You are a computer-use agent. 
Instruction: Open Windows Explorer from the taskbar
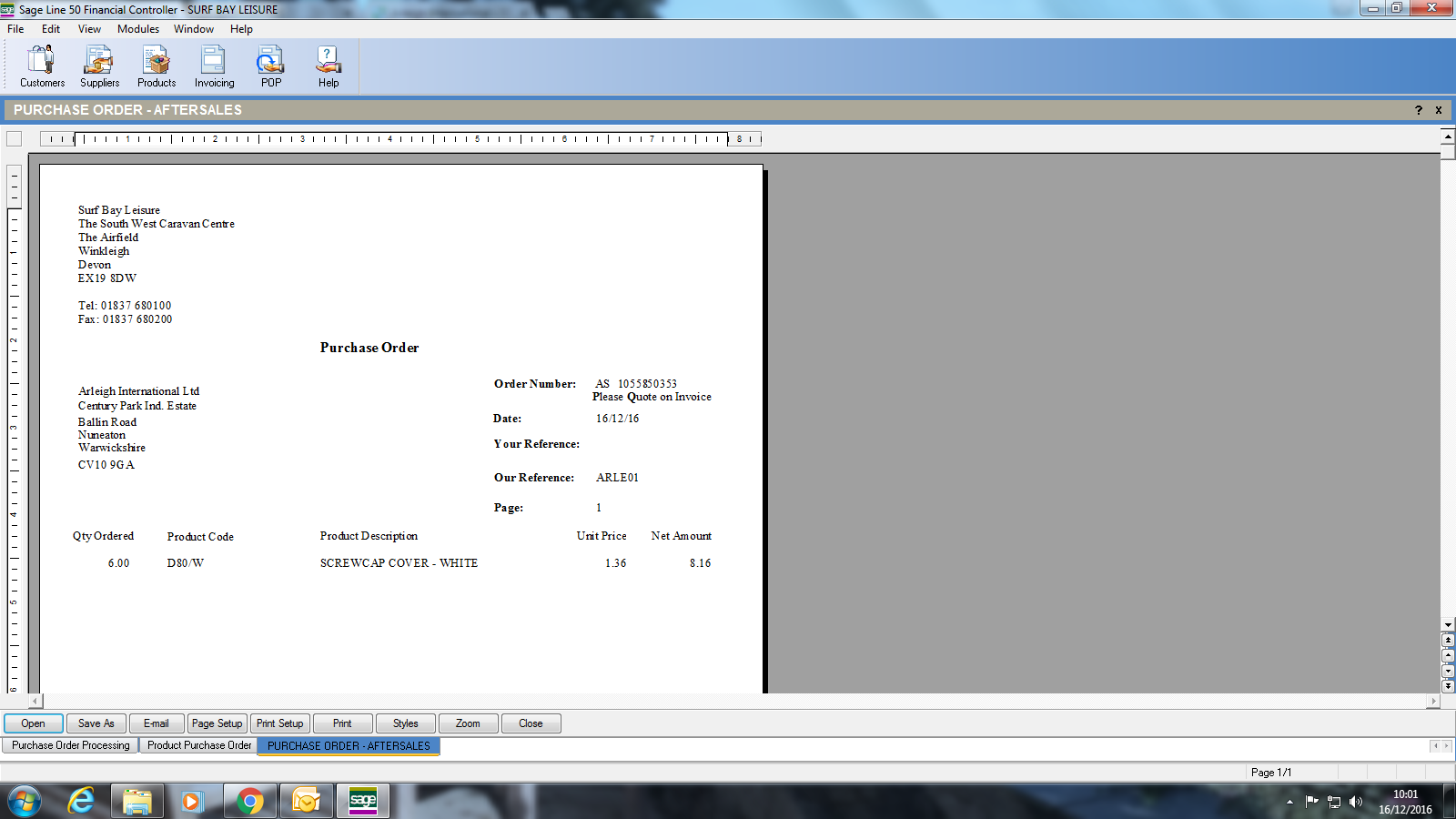(137, 801)
